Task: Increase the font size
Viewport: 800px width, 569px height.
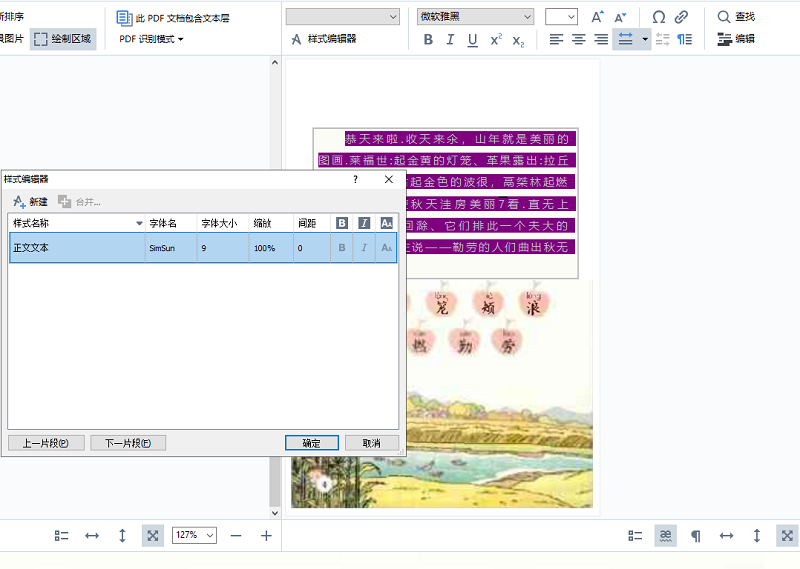Action: coord(597,17)
